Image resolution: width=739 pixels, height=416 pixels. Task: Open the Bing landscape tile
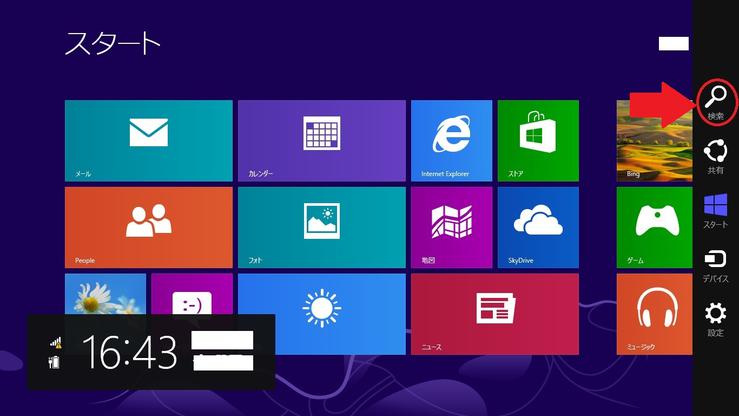pos(654,140)
